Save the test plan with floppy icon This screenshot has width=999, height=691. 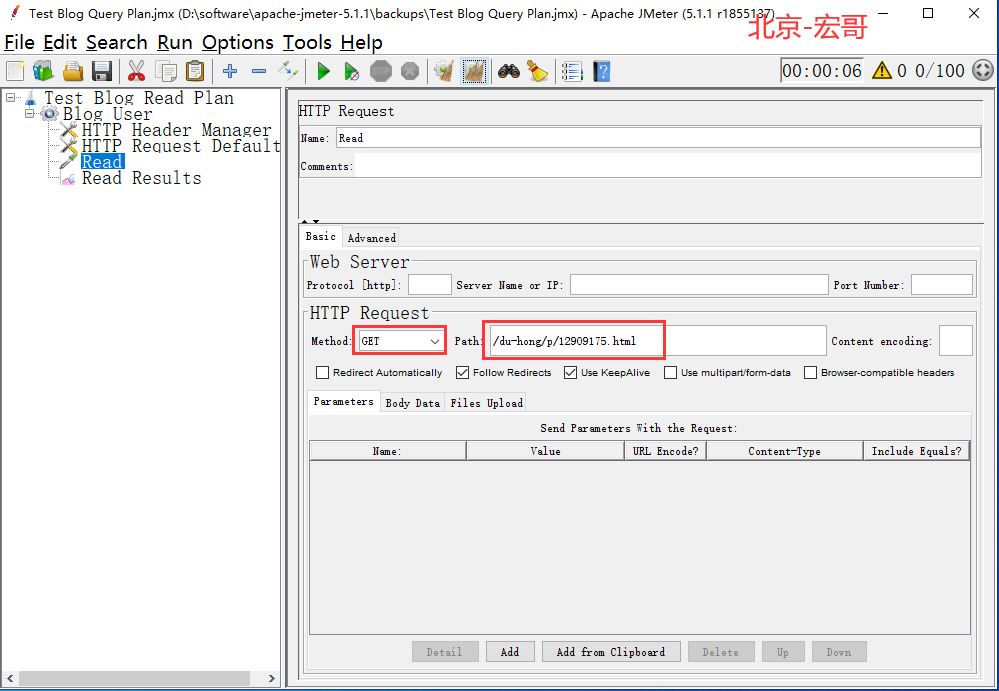point(102,71)
